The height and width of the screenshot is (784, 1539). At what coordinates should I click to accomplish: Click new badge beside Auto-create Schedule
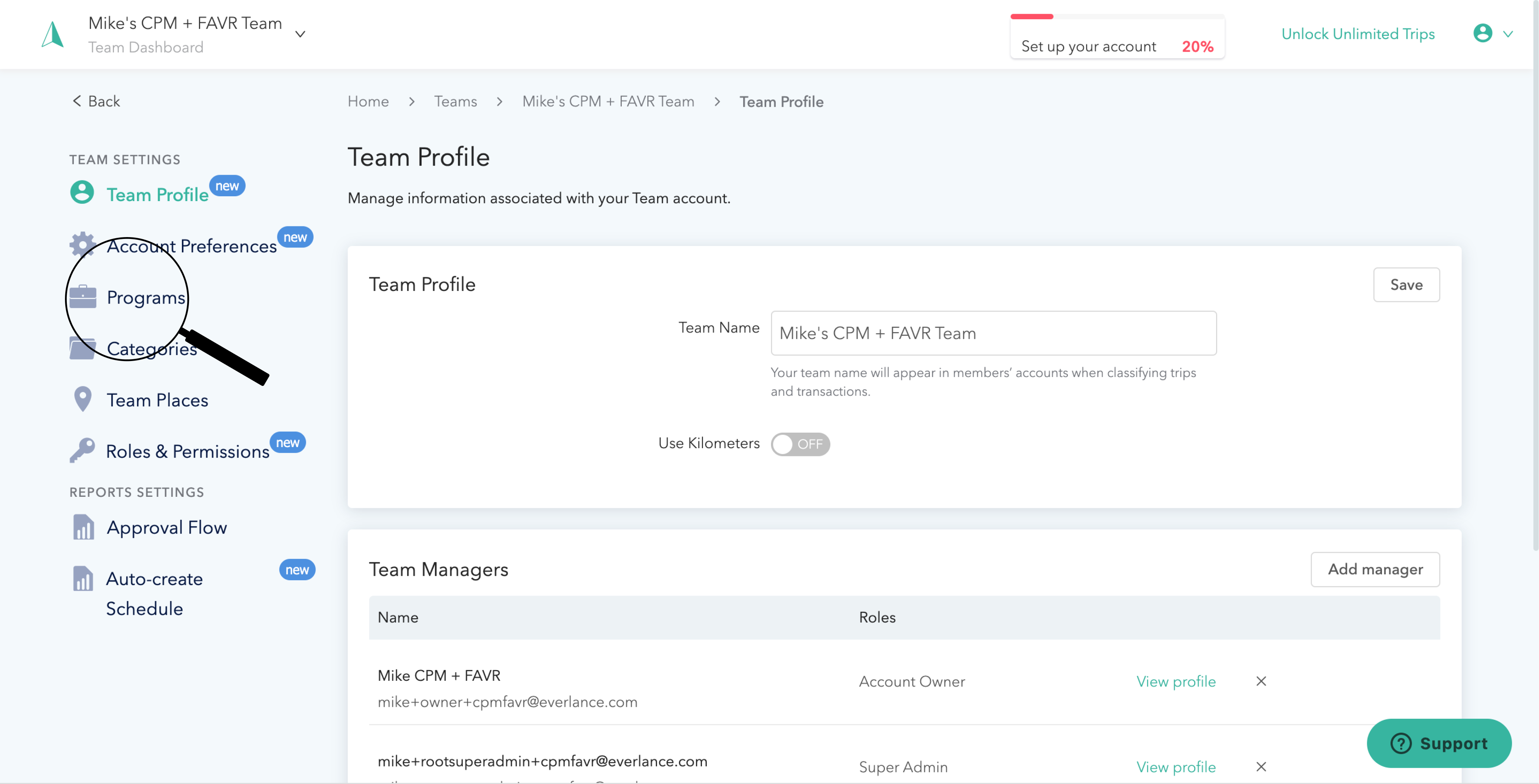(x=297, y=570)
